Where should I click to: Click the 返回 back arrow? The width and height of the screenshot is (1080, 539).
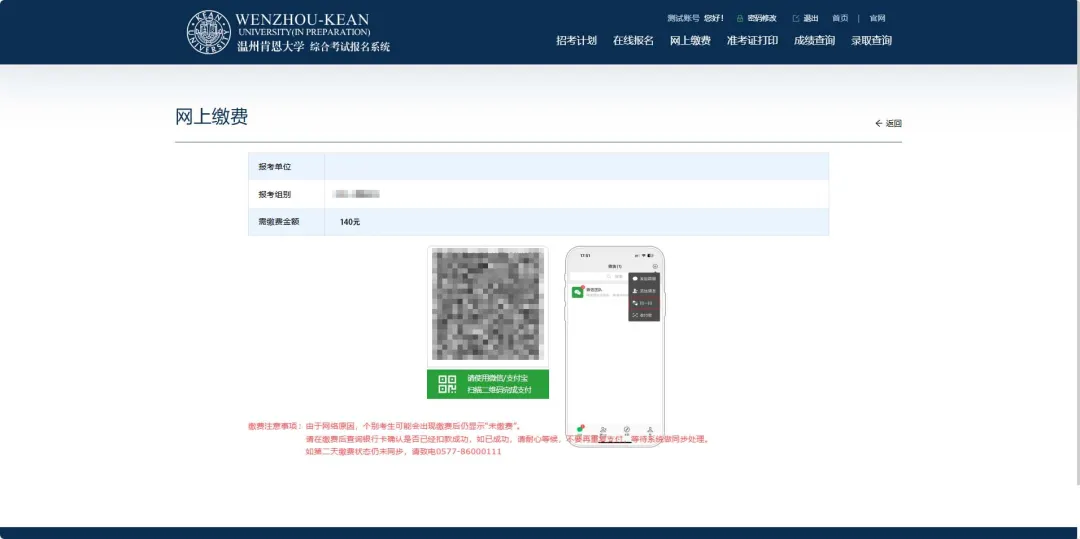879,124
